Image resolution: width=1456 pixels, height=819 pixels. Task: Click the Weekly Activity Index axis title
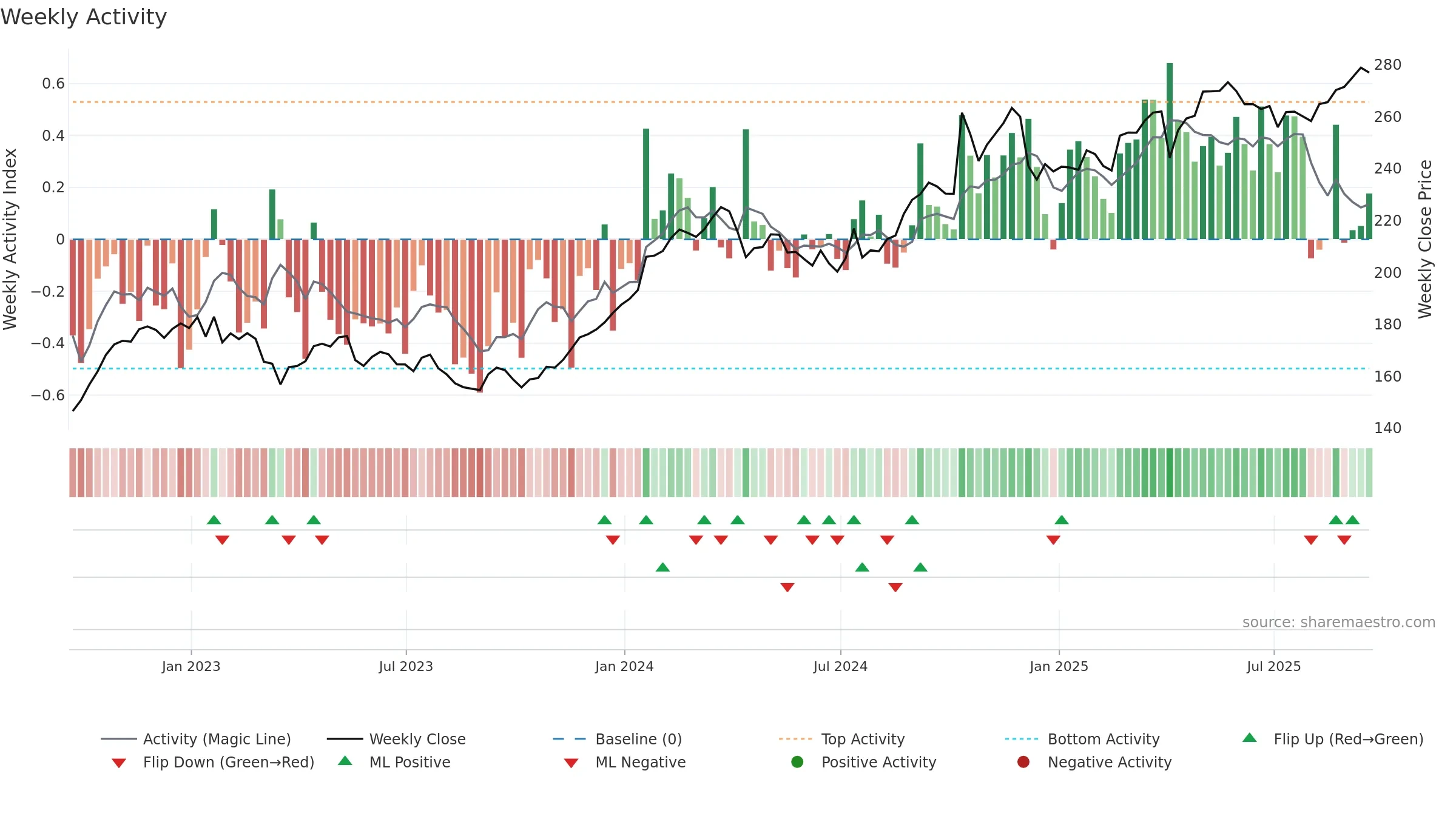10,239
